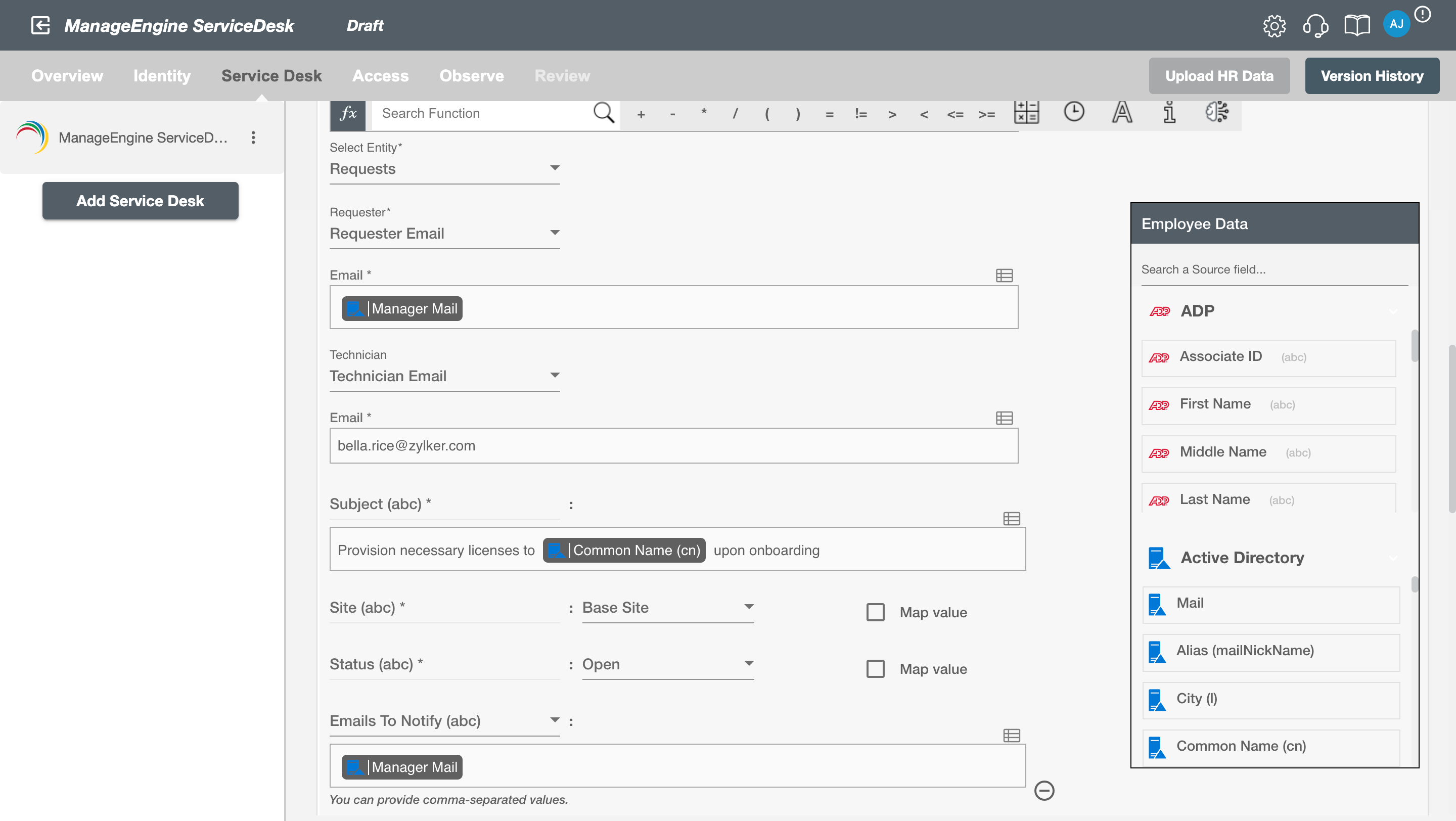Screen dimensions: 1456x821
Task: Click the back/exit arrow icon beside ManageEngine ServiceDesk
Action: (40, 25)
